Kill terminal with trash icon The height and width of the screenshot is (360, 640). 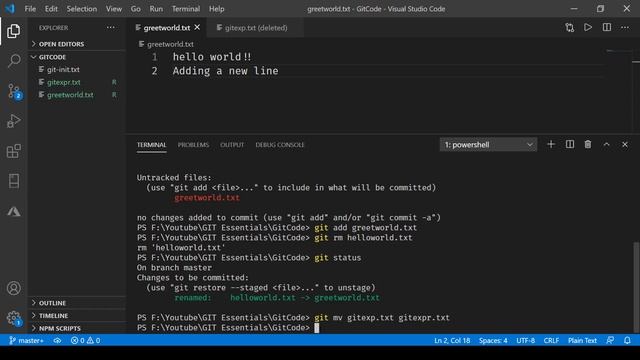(588, 144)
